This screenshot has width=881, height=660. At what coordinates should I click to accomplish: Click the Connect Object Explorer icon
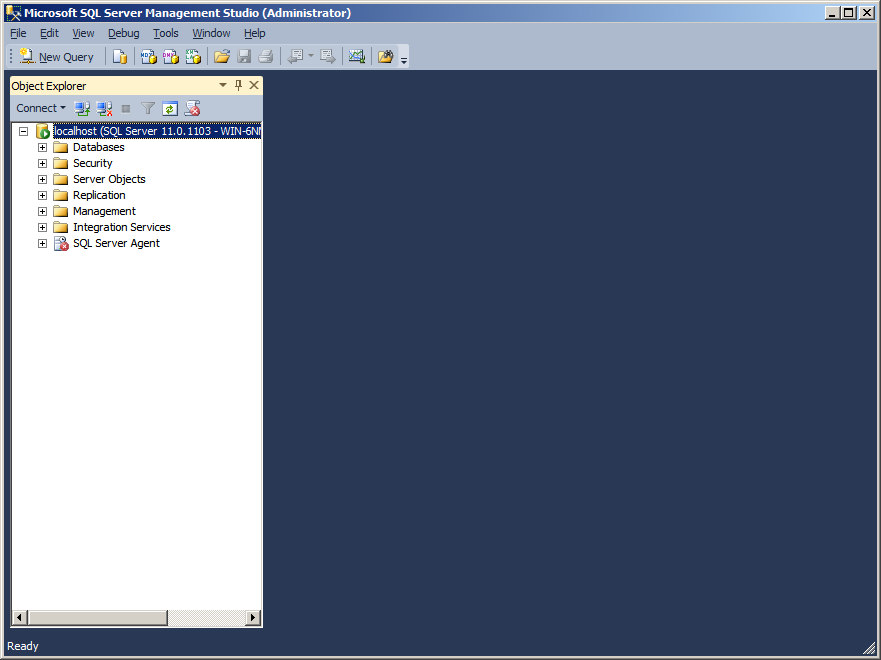(x=83, y=108)
